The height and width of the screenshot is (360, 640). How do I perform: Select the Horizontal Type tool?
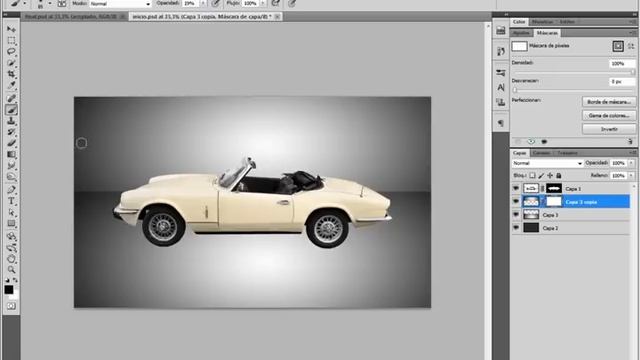coord(11,201)
